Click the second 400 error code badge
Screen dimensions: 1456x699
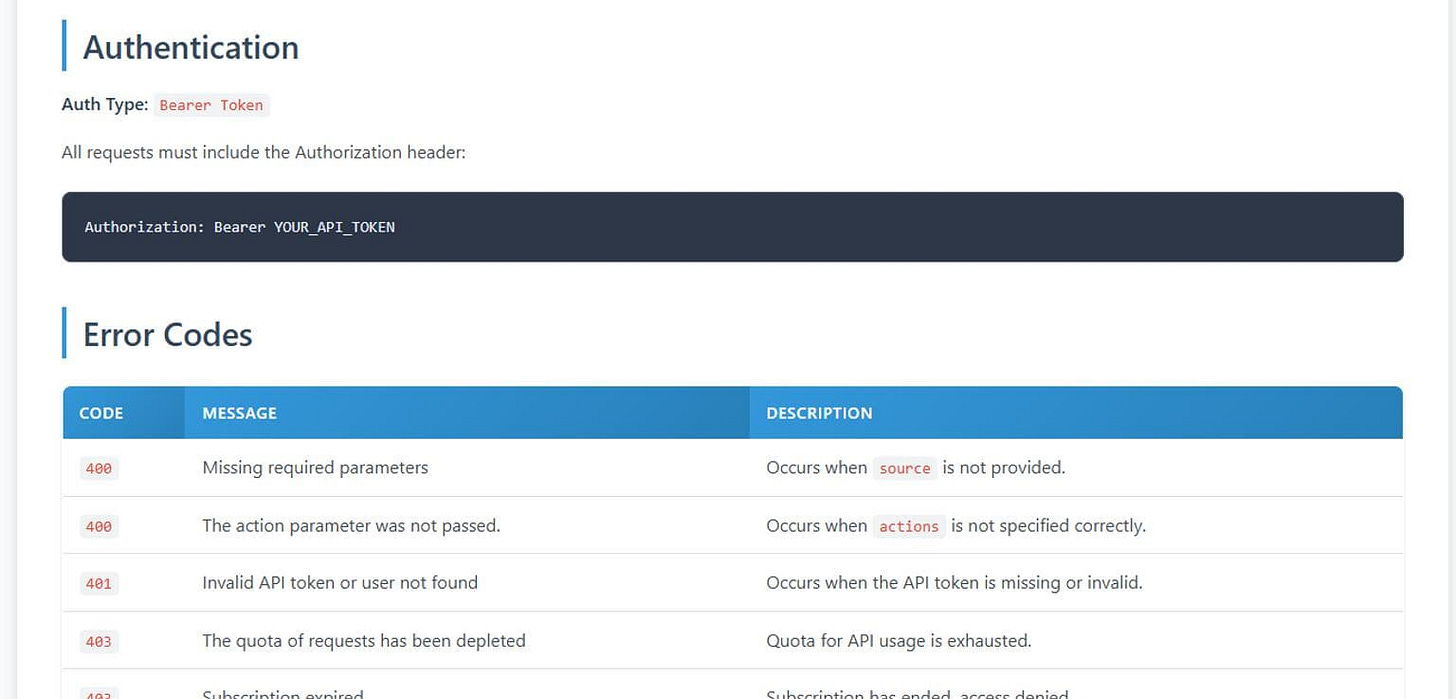(98, 526)
